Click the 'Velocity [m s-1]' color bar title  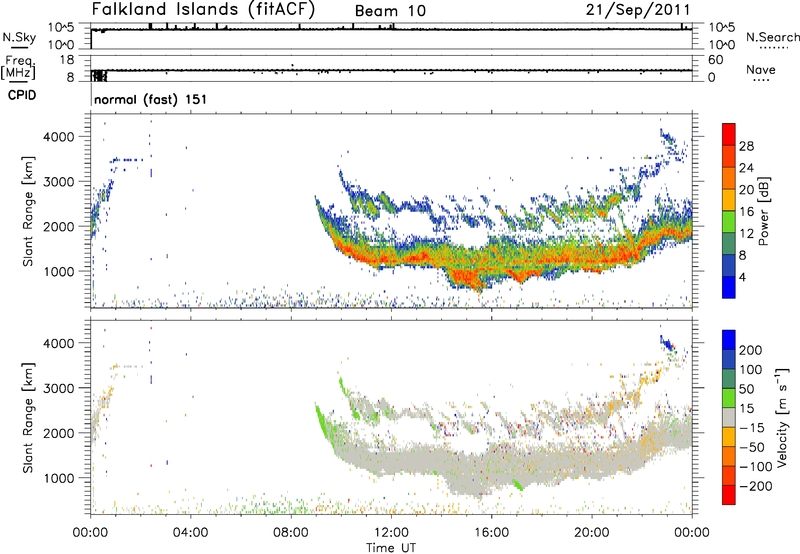pos(782,418)
